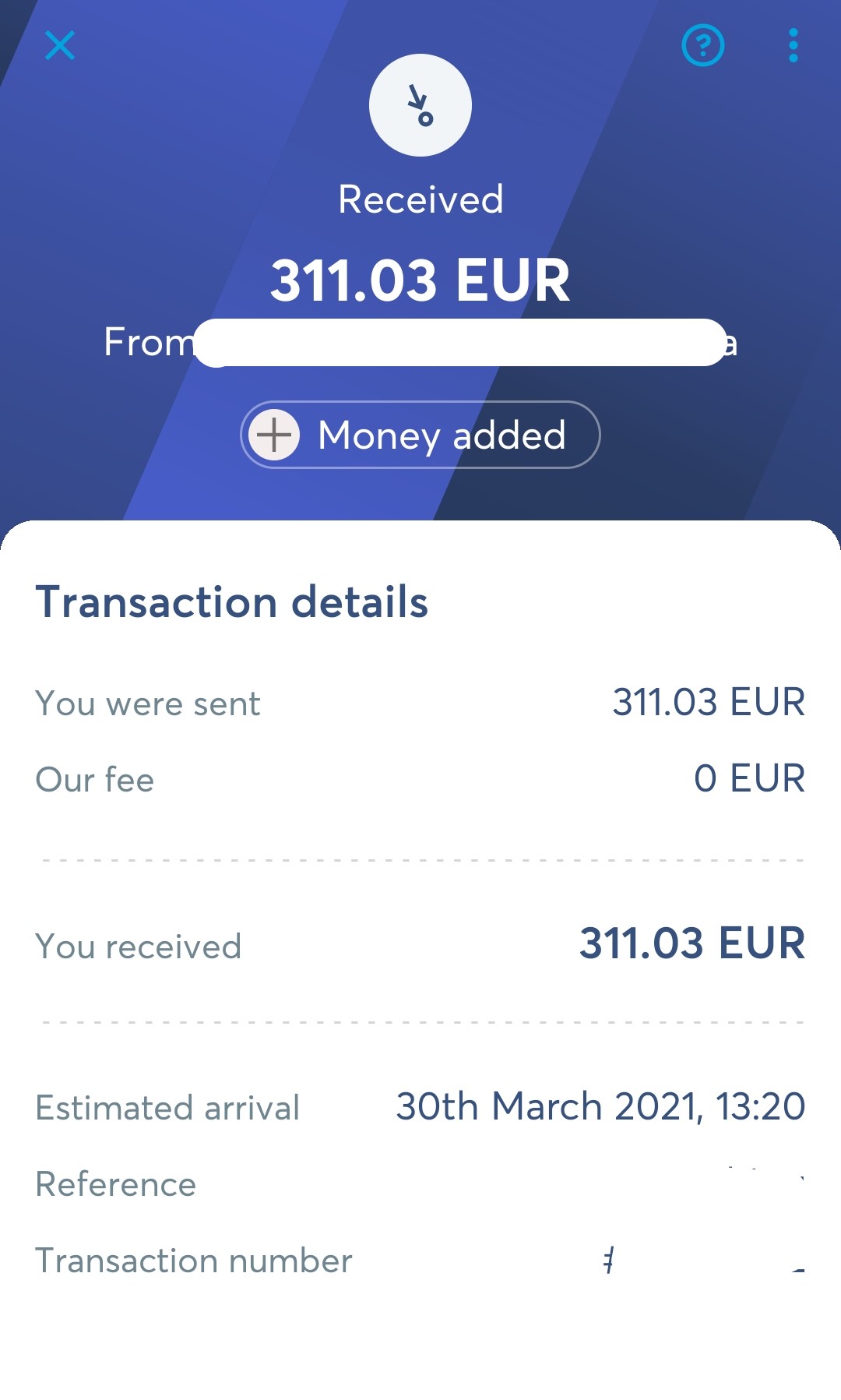The width and height of the screenshot is (841, 1400).
Task: Select the Estimated arrival label
Action: coord(167,1107)
